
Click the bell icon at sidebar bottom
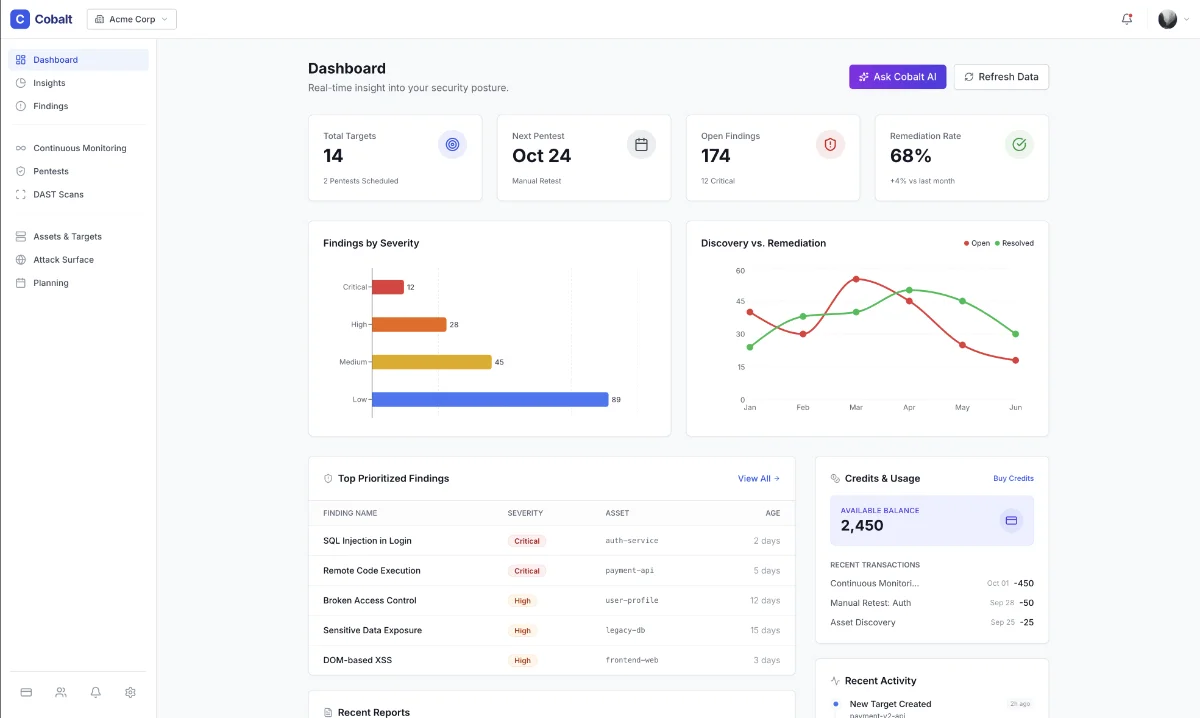(x=96, y=692)
